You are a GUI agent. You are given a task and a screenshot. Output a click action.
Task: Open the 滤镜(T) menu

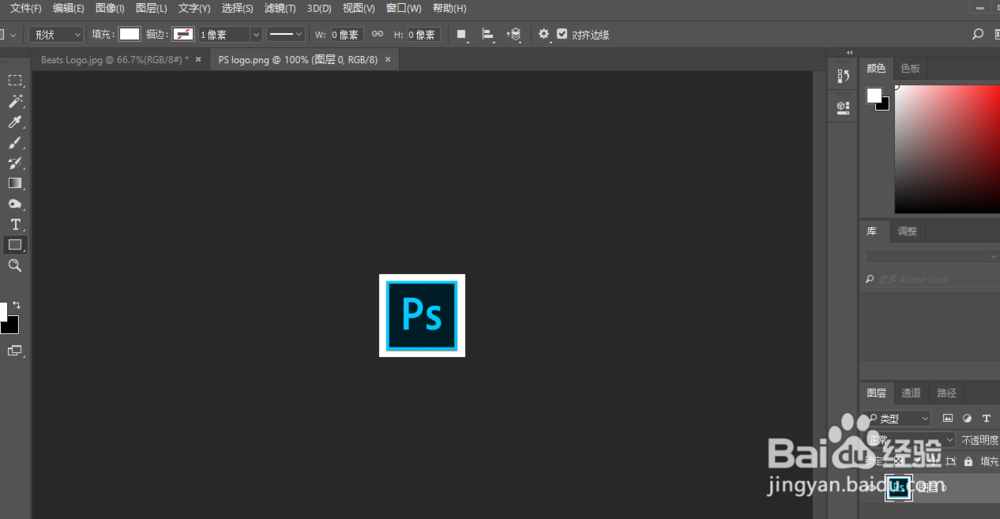tap(280, 8)
